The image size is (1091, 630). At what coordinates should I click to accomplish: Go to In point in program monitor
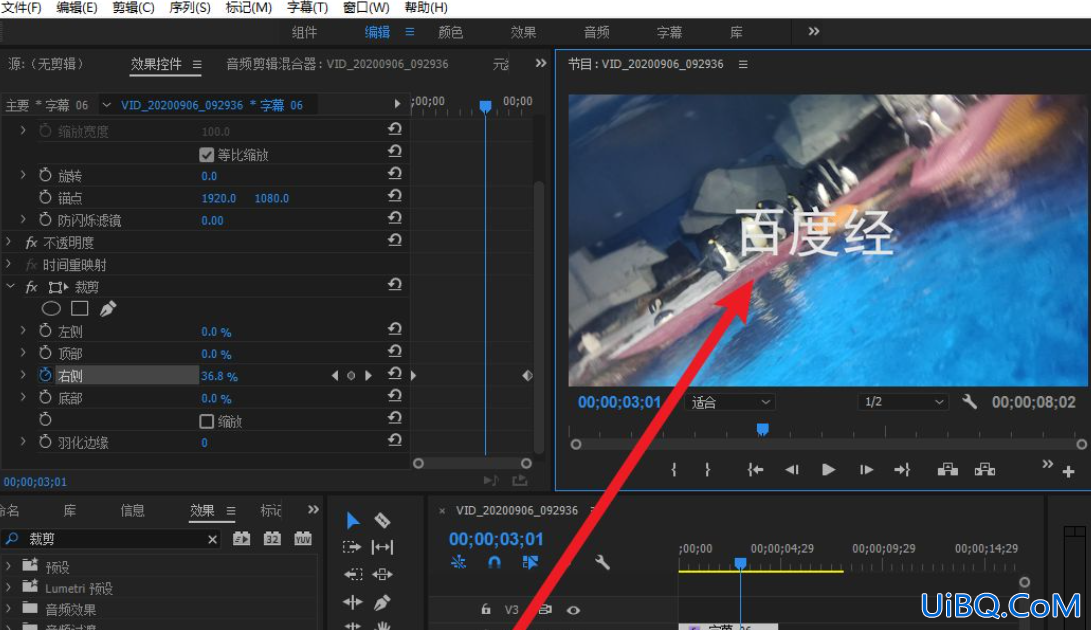(x=755, y=470)
